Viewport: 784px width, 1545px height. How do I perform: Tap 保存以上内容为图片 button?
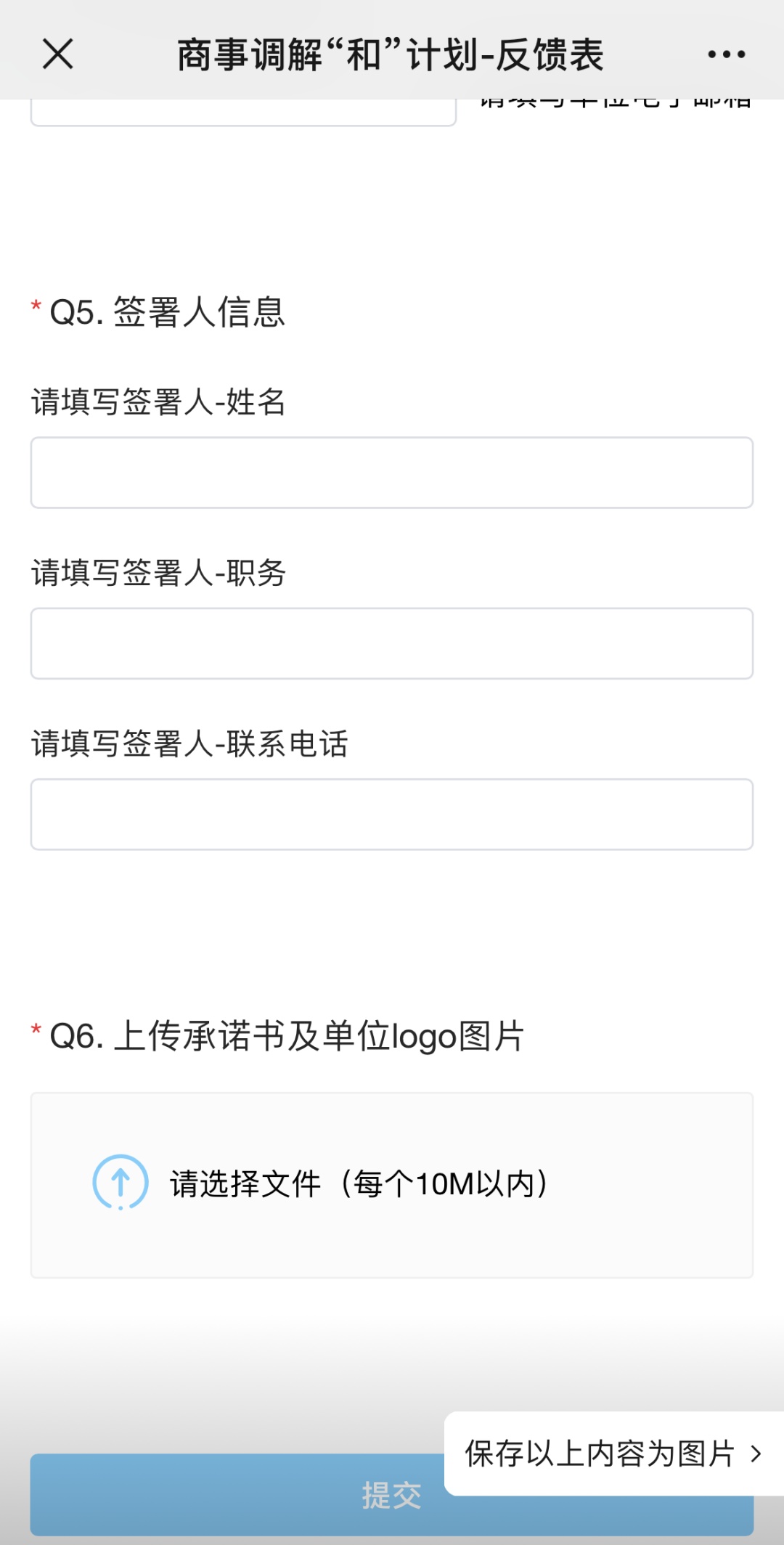coord(600,1454)
